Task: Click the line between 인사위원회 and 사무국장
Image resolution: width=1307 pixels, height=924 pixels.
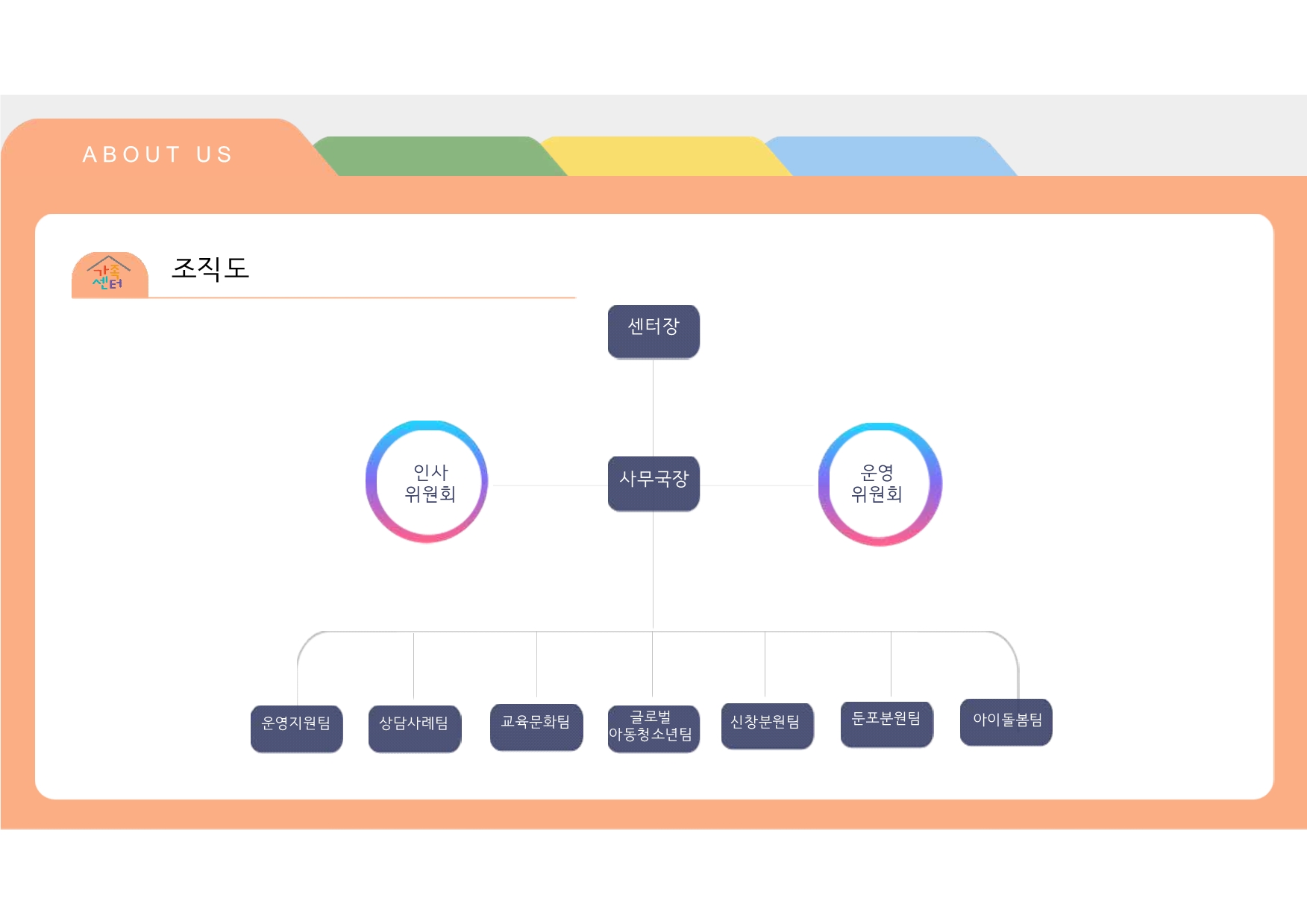Action: pyautogui.click(x=548, y=485)
